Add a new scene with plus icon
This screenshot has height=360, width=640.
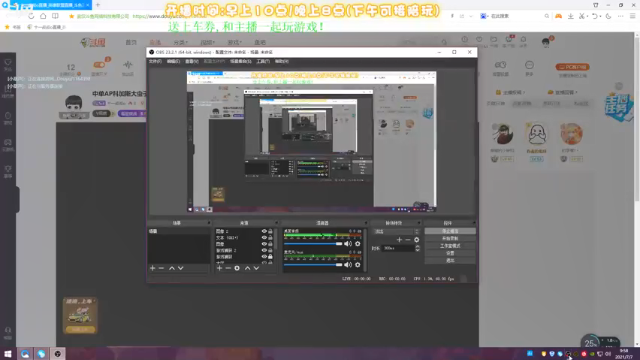click(x=152, y=268)
